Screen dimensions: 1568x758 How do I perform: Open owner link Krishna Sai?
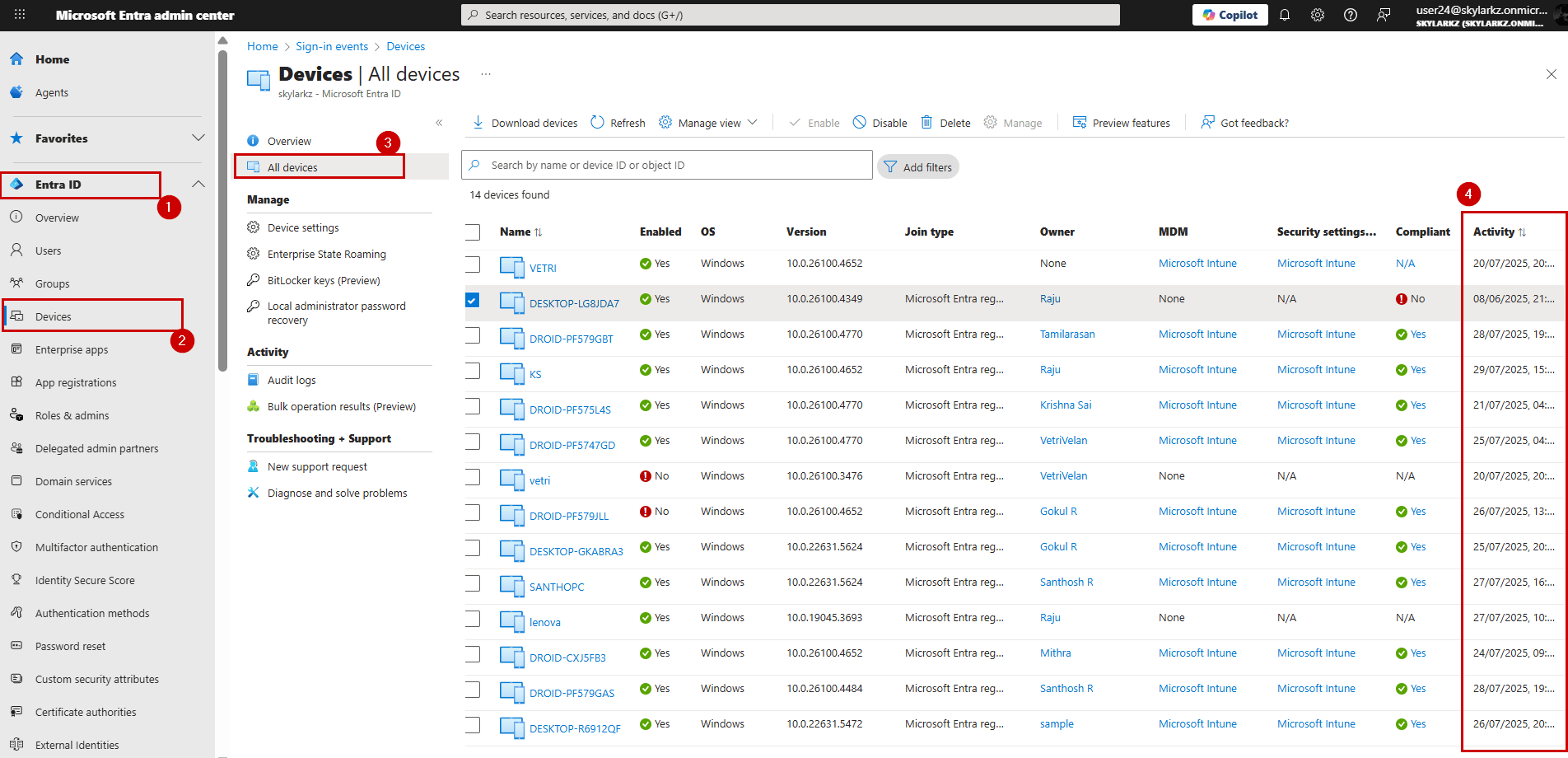[1066, 405]
